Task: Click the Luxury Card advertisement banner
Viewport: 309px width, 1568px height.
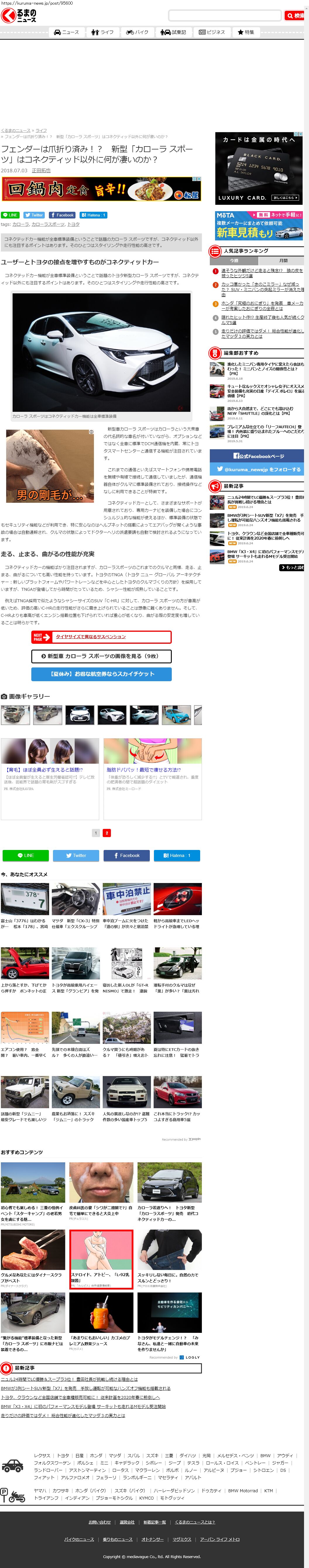Action: 259,168
